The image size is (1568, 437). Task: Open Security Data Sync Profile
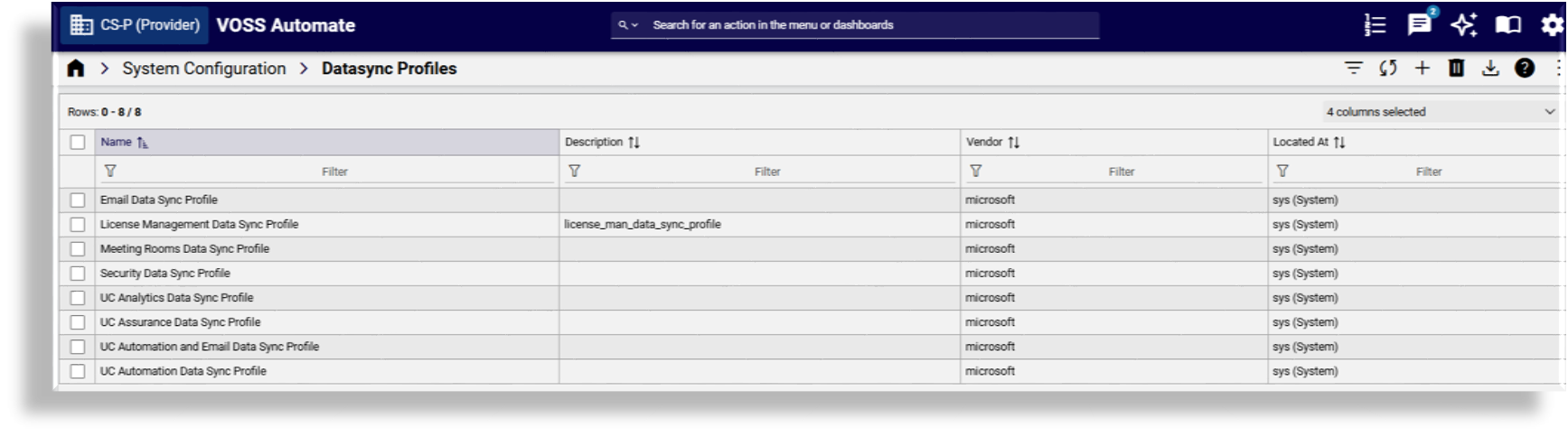165,274
